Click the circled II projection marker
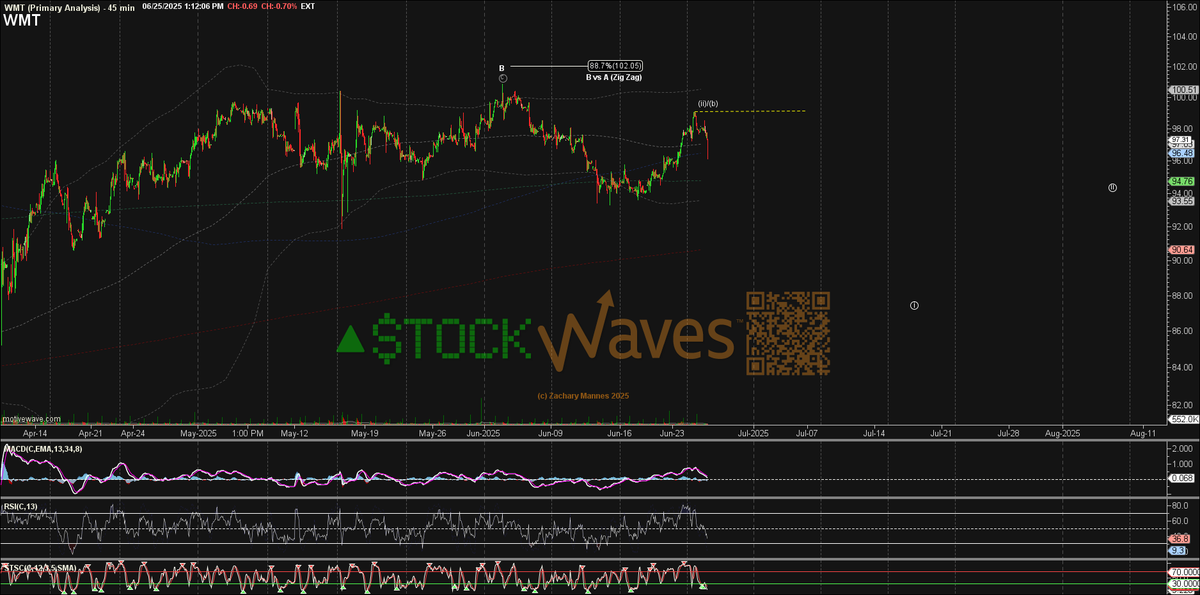 1112,187
